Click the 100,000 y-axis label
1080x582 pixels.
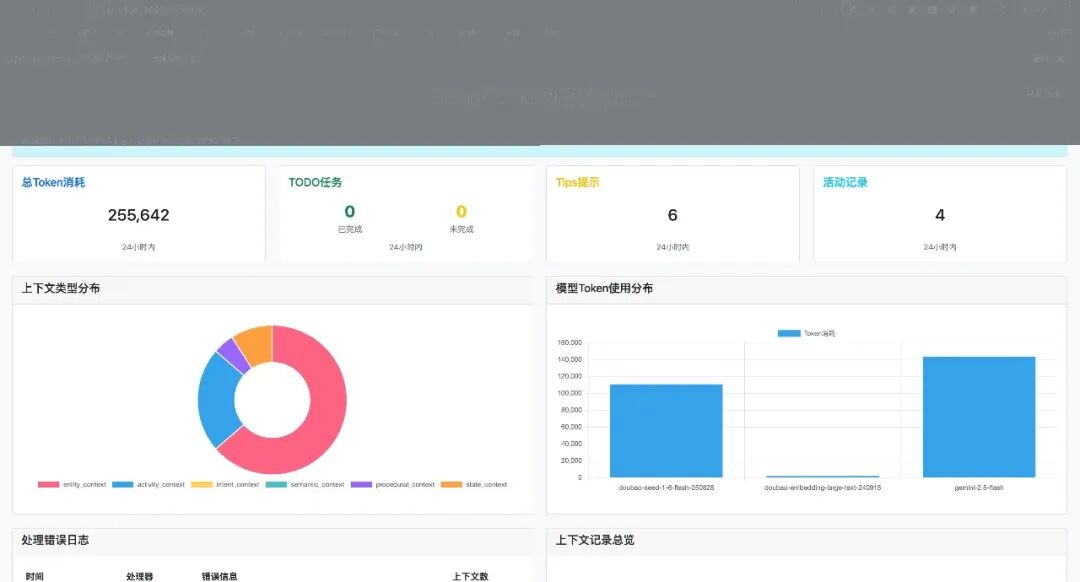click(x=570, y=393)
